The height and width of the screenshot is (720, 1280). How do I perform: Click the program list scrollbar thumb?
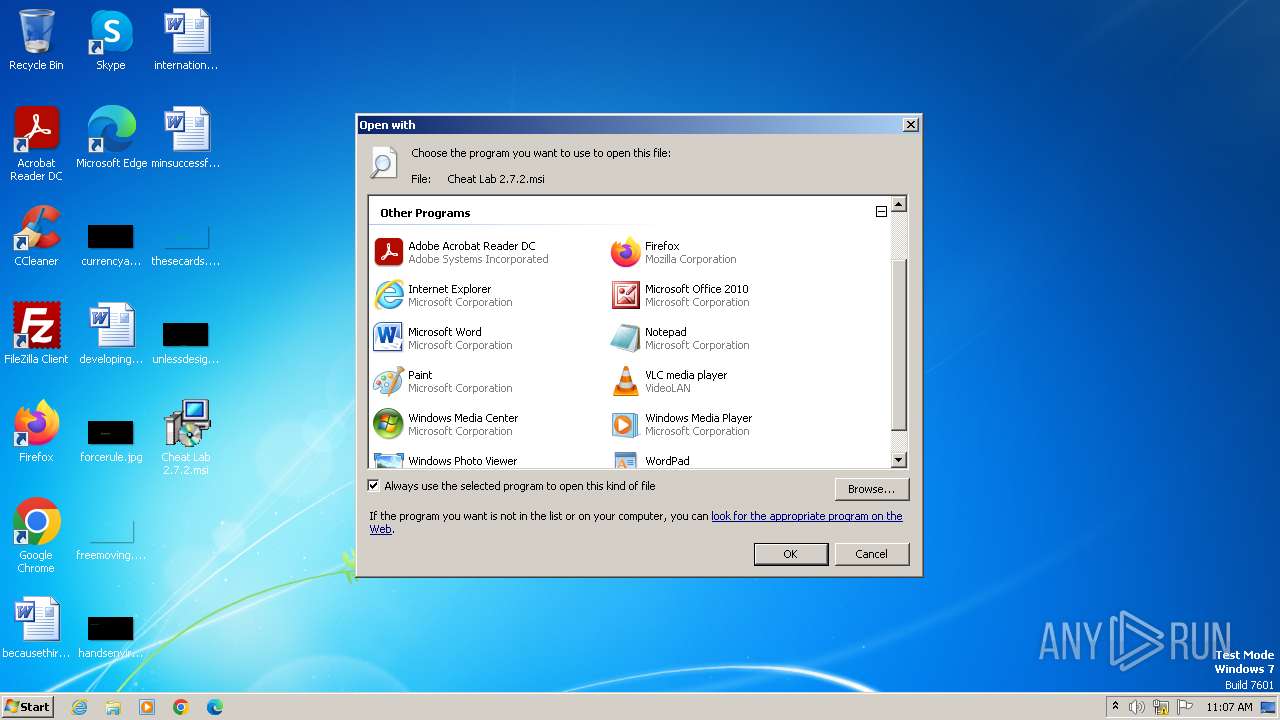pos(898,345)
